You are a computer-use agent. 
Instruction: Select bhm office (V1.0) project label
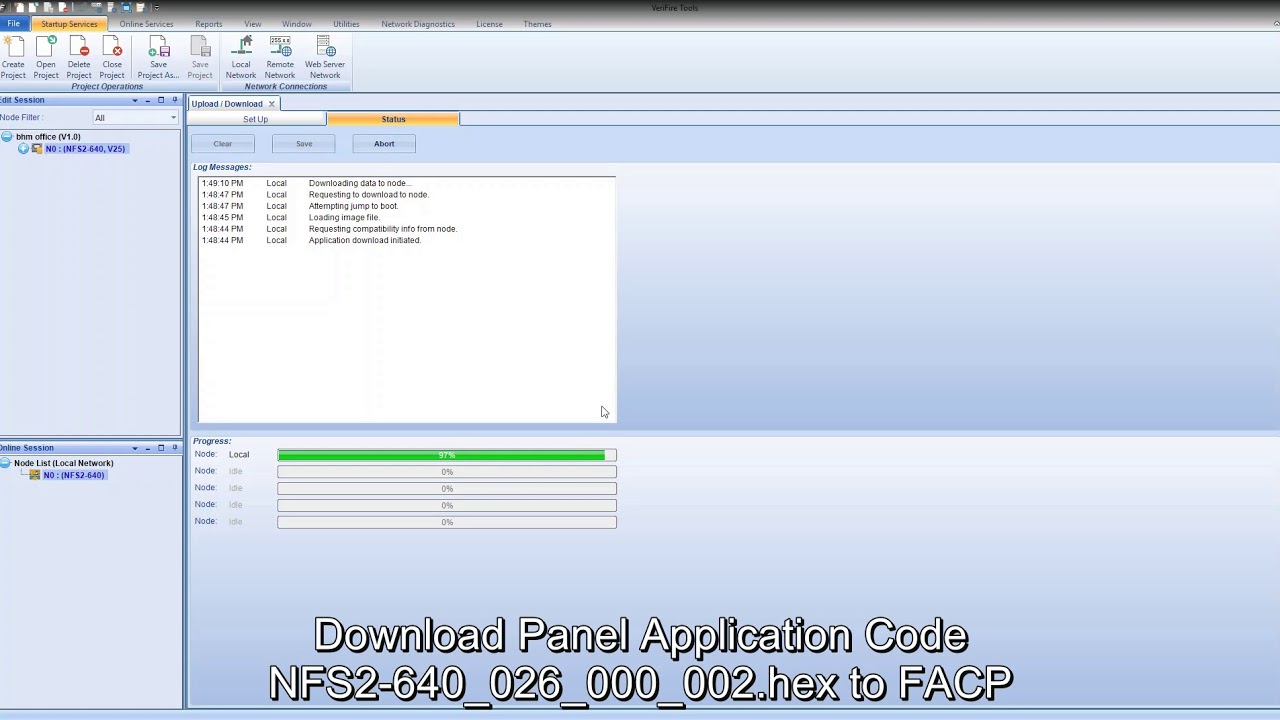(48, 137)
